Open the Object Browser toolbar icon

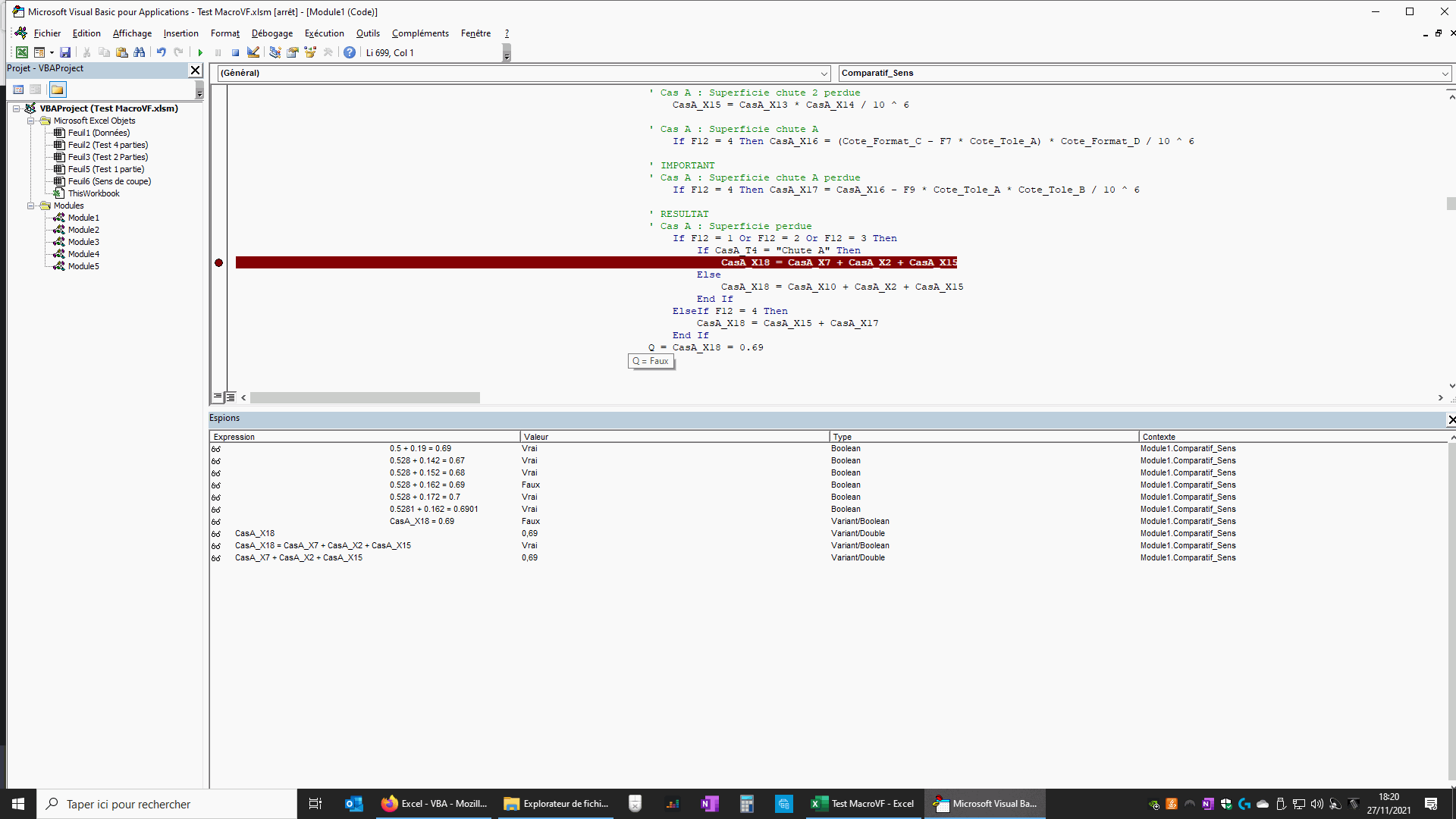point(310,52)
